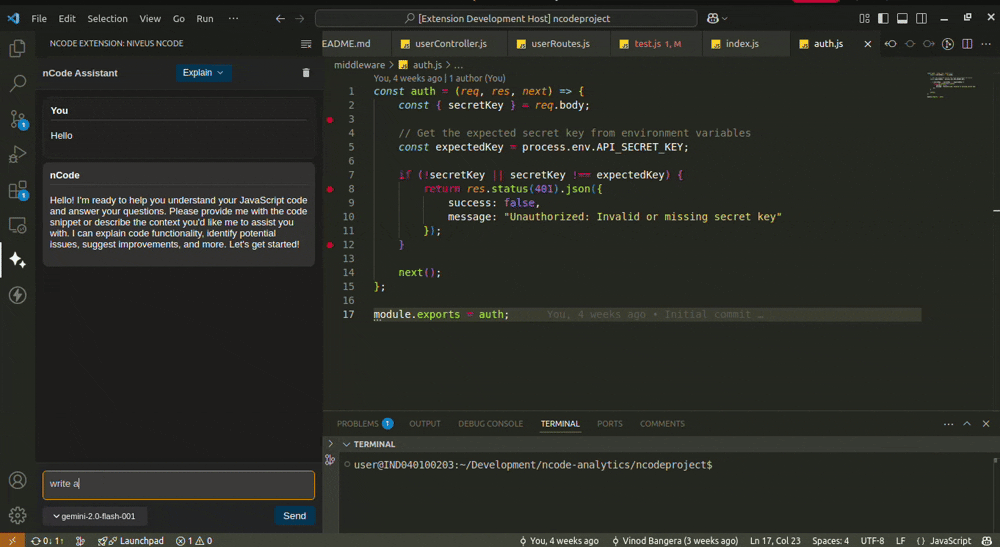
Task: Open editor More Actions ellipsis
Action: pyautogui.click(x=986, y=44)
